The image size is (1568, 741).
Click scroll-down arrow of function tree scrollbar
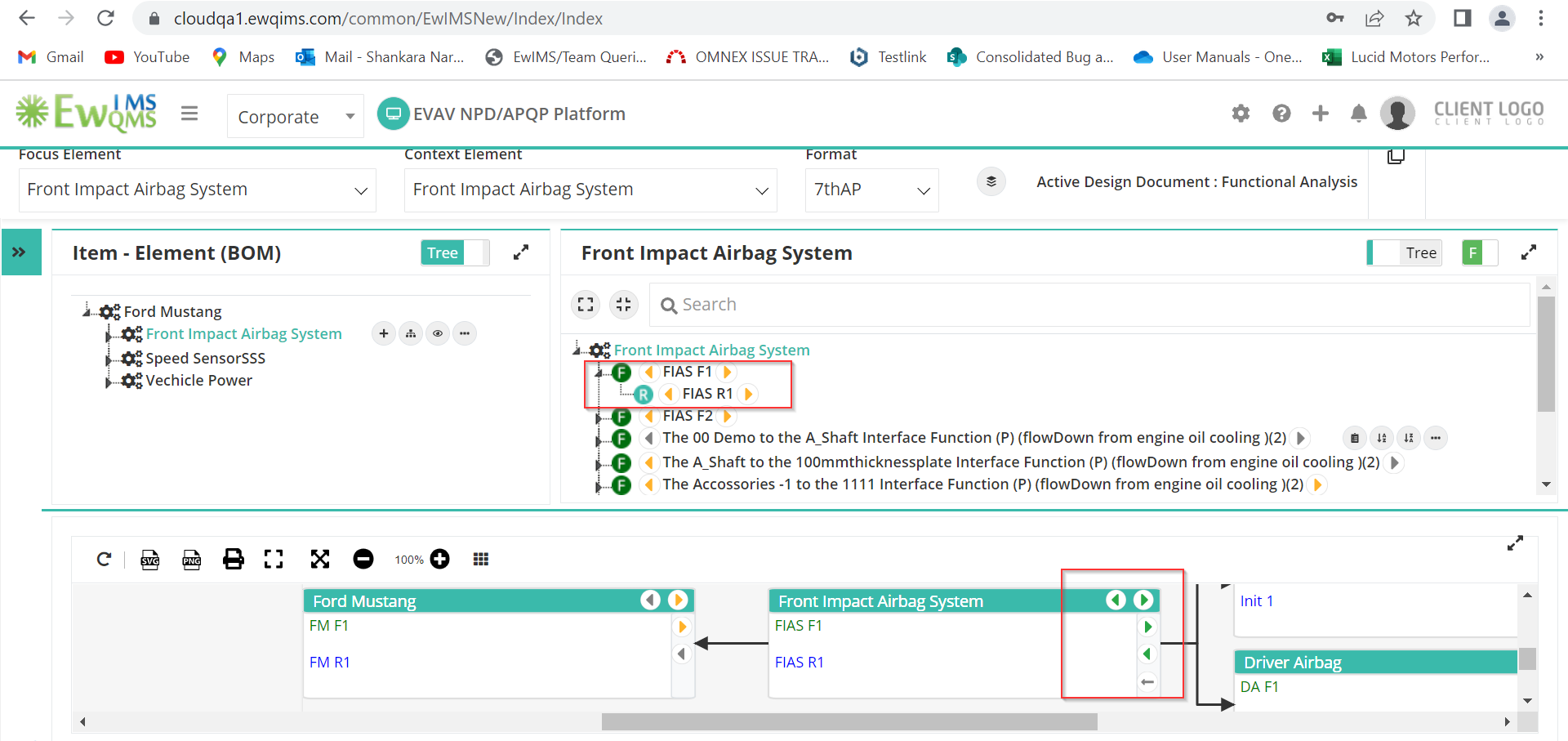click(x=1546, y=484)
